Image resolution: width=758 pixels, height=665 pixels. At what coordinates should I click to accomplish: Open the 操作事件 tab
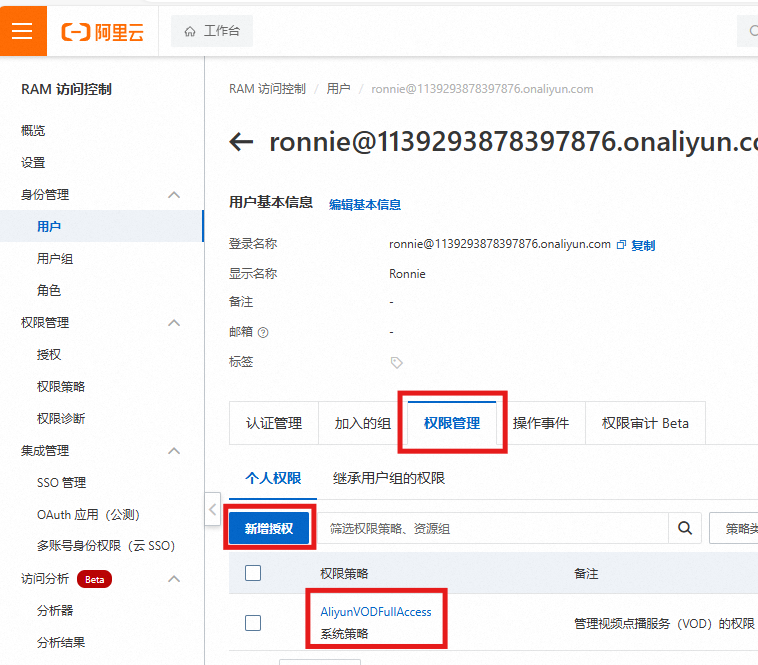pos(541,423)
